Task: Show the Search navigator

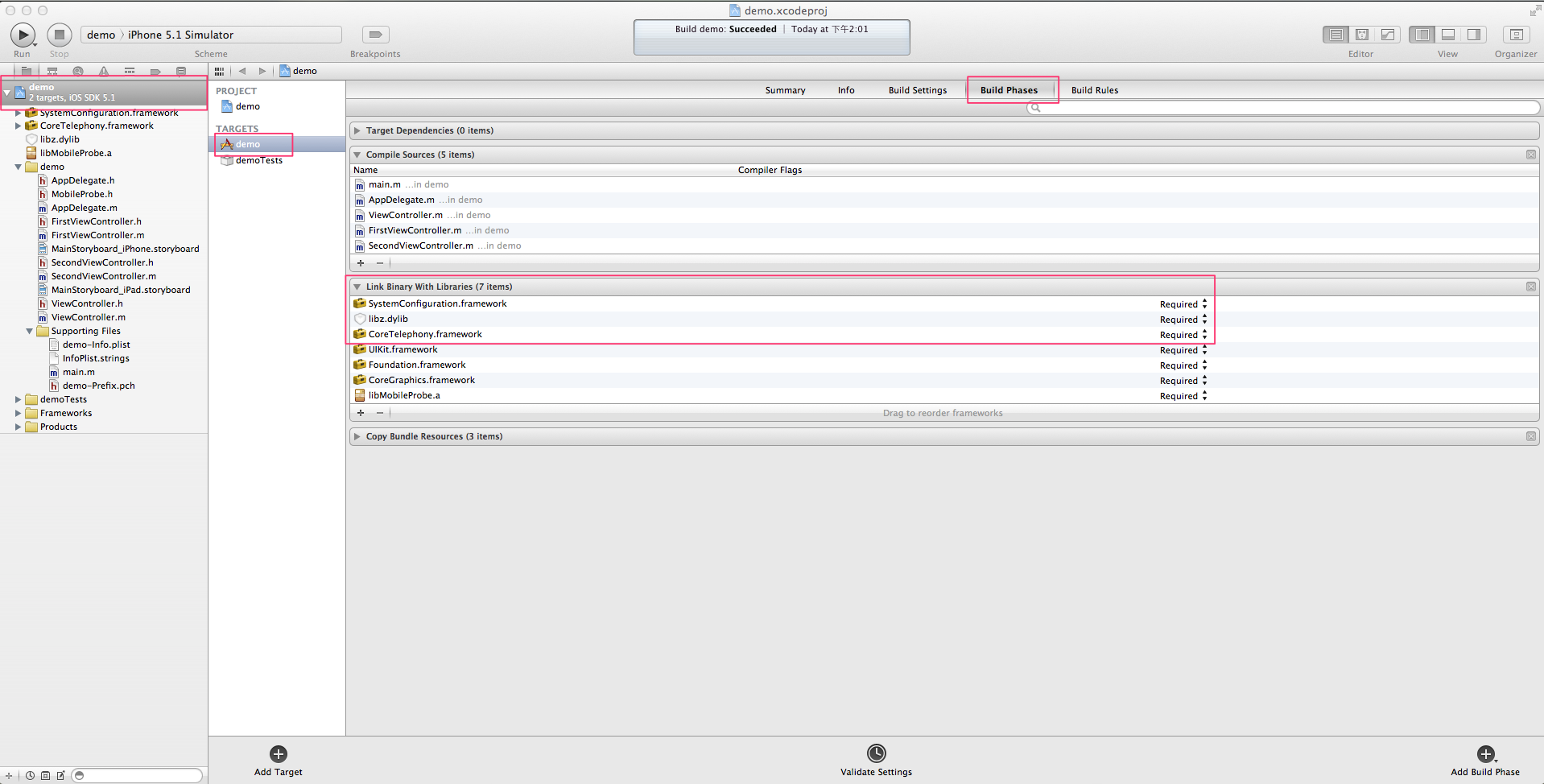Action: tap(78, 72)
